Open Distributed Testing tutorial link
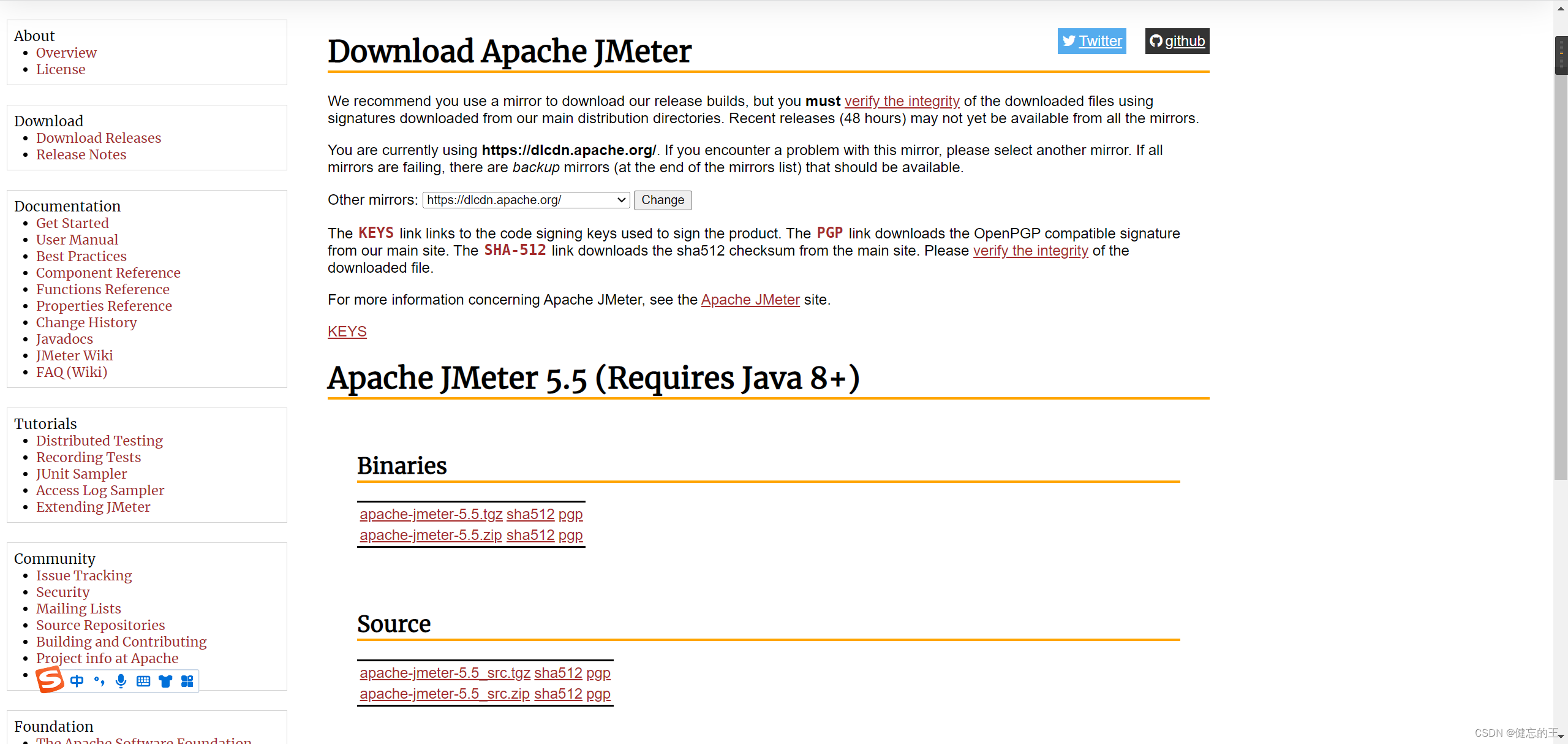The image size is (1568, 744). pyautogui.click(x=99, y=441)
